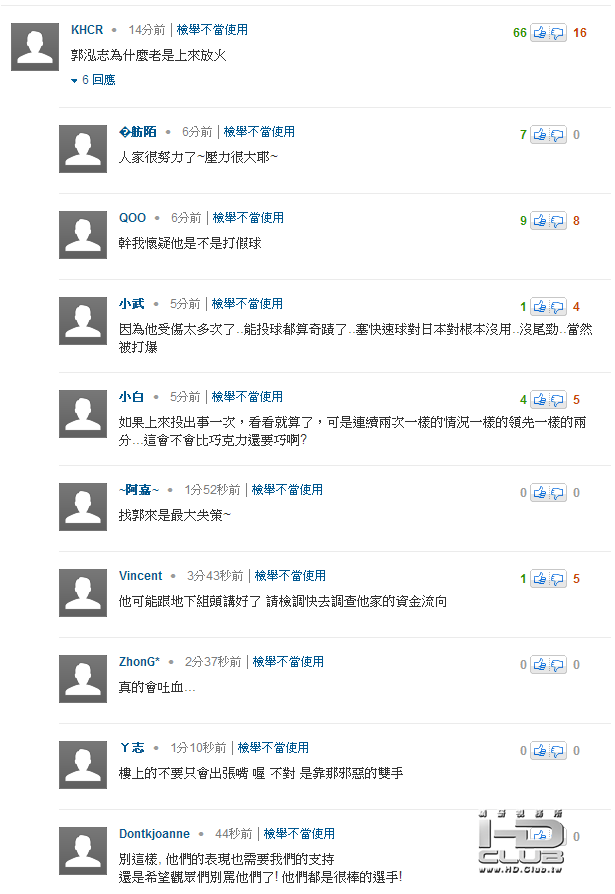The image size is (615, 894).
Task: Thumbs up 小白's reply
Action: (540, 400)
